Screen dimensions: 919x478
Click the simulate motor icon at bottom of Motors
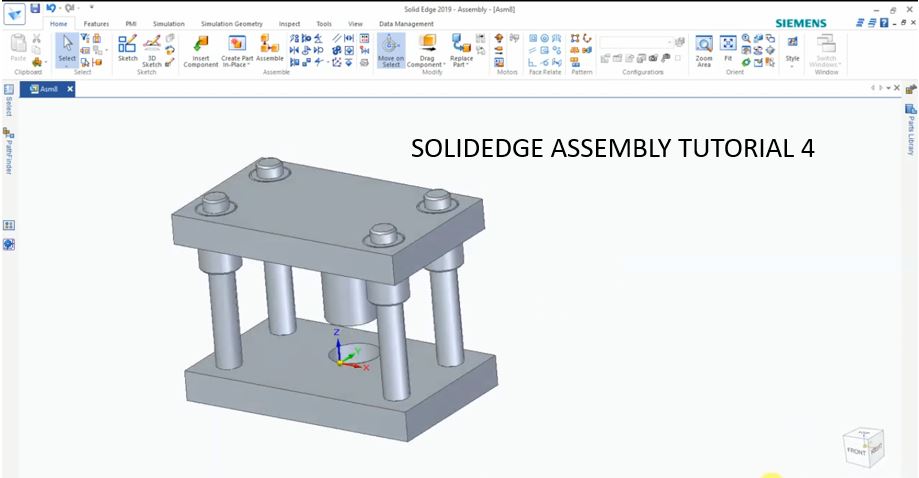pos(499,62)
